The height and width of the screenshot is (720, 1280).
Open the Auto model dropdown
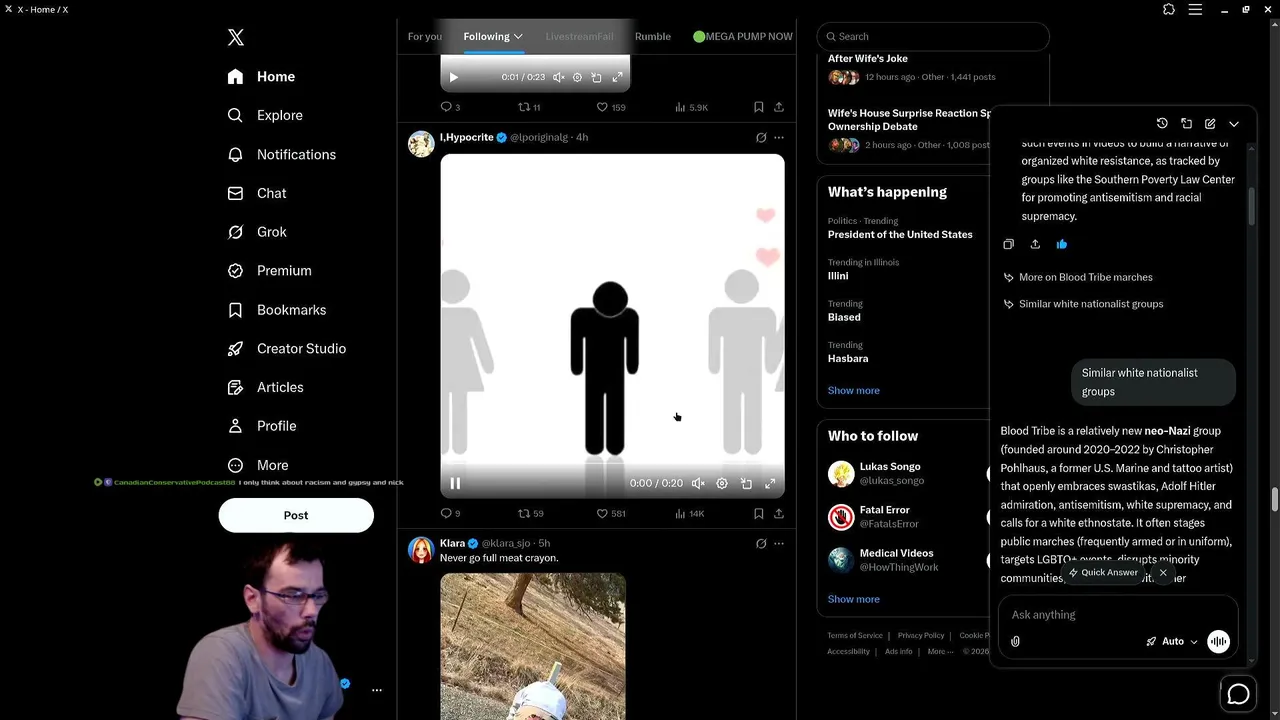(x=1172, y=642)
